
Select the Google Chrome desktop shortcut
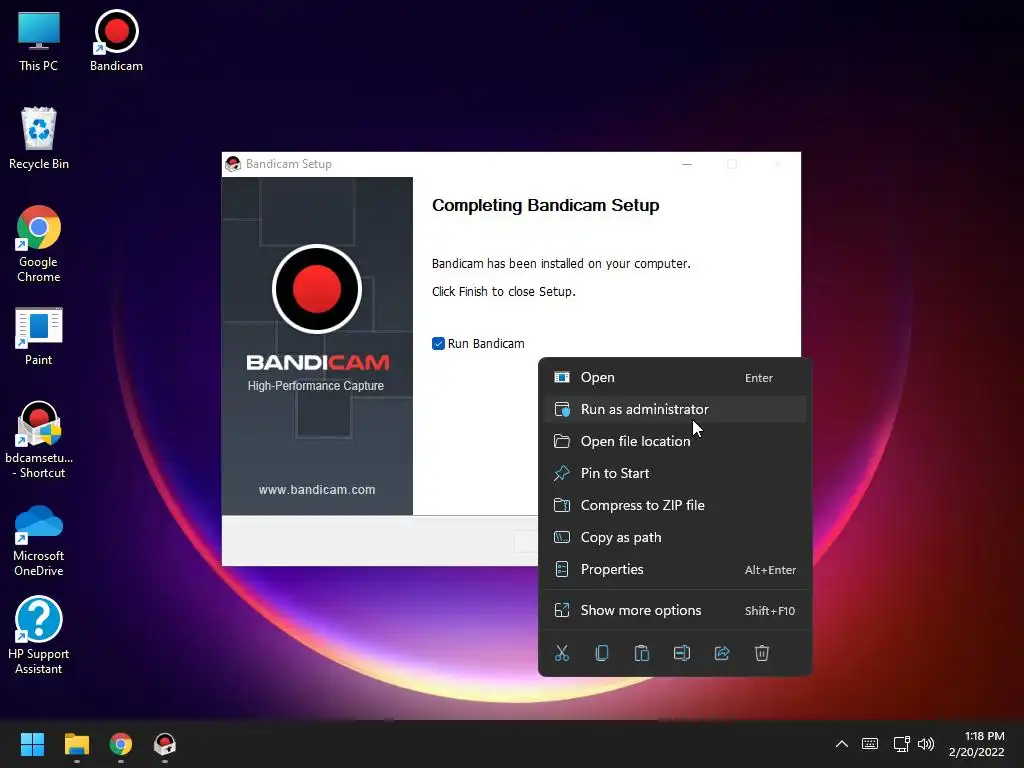pos(39,244)
